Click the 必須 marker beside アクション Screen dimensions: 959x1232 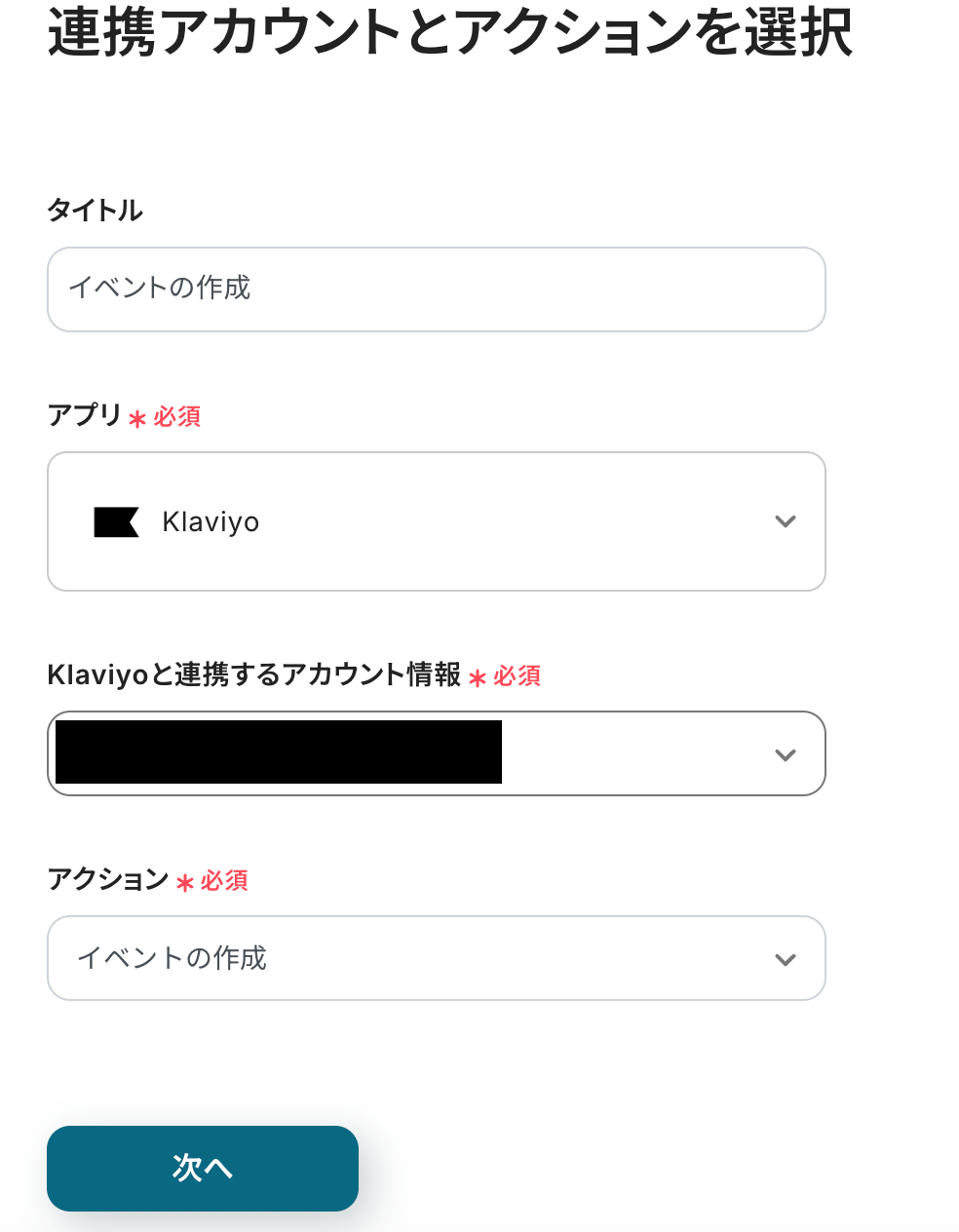click(x=225, y=881)
